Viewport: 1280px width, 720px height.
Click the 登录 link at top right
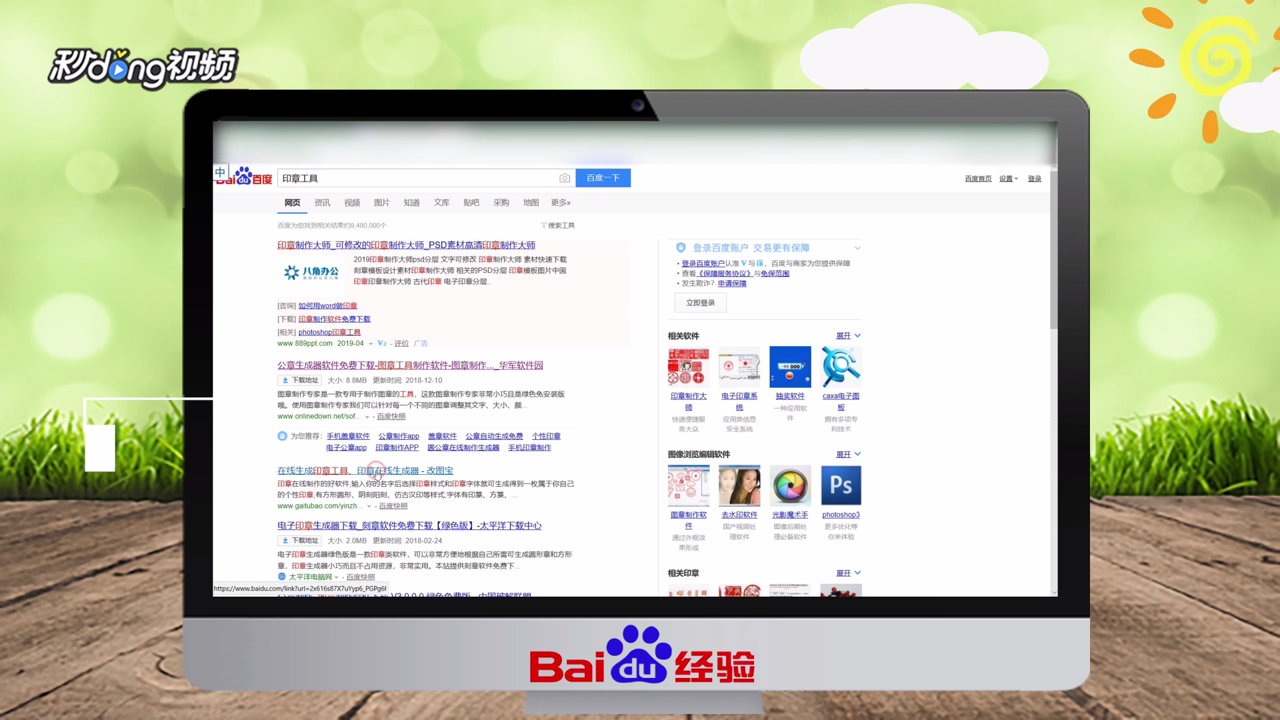1034,179
